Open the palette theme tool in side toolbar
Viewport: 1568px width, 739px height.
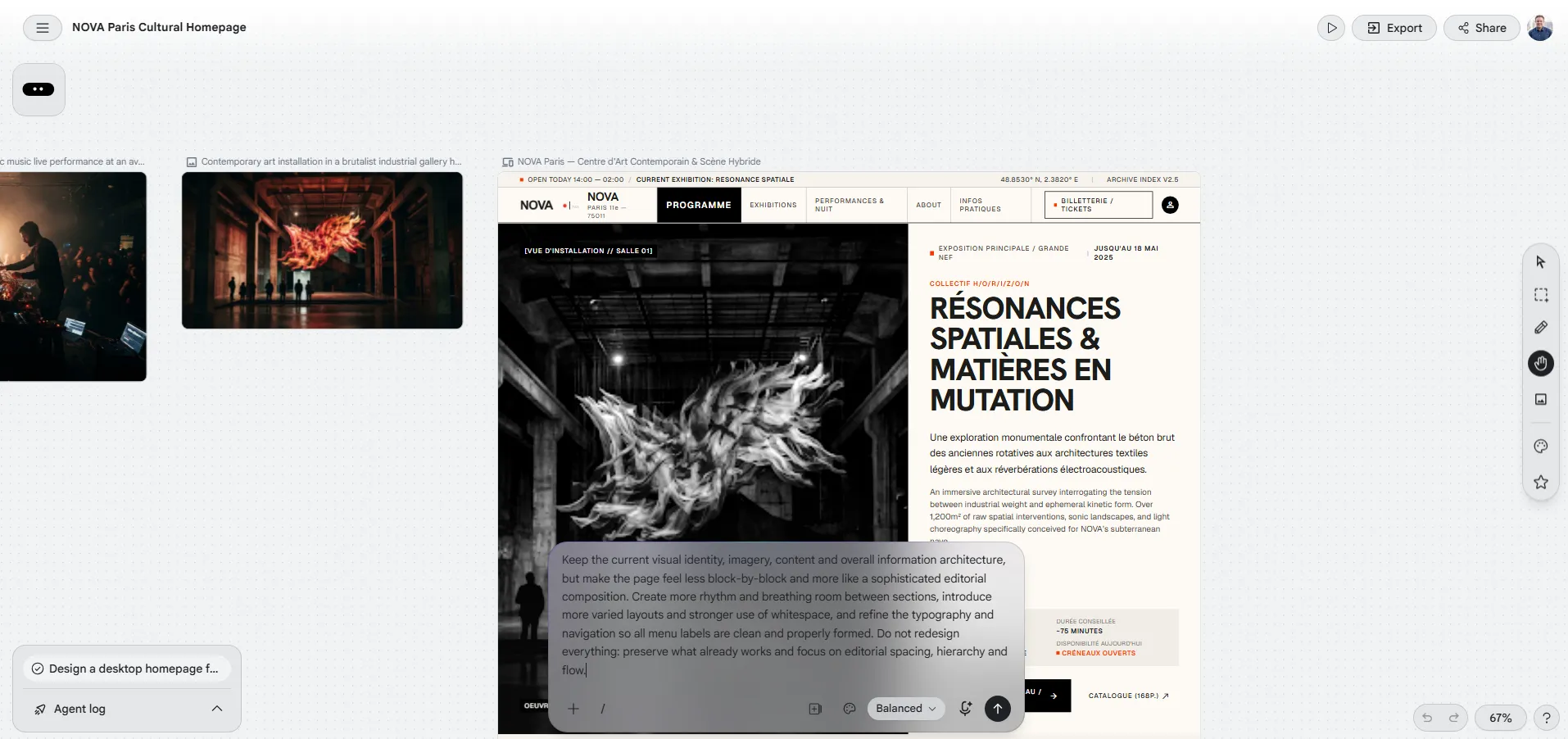(1541, 447)
